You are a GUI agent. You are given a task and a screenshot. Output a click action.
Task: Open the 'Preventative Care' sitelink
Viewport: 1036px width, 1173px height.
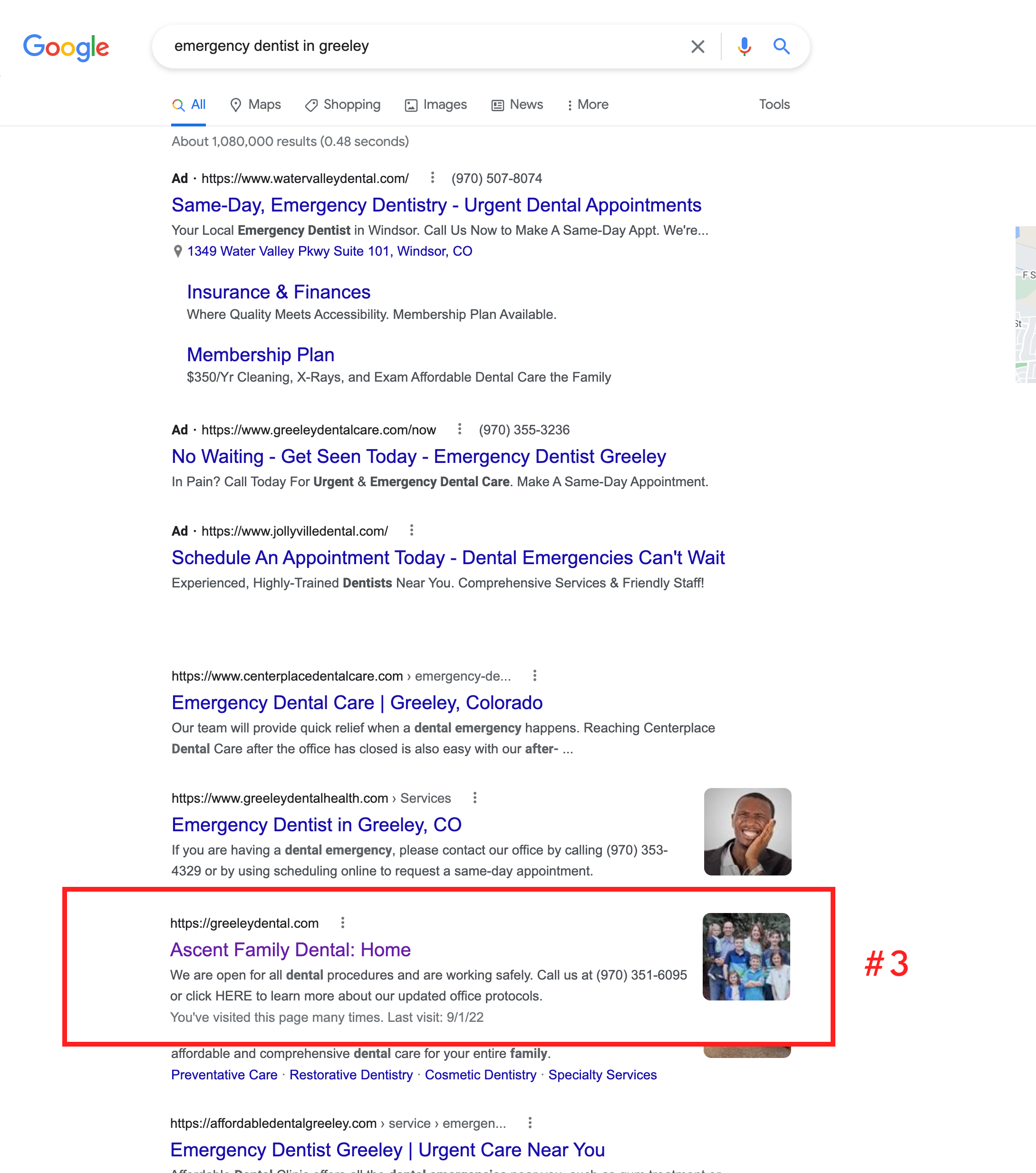click(x=224, y=1075)
